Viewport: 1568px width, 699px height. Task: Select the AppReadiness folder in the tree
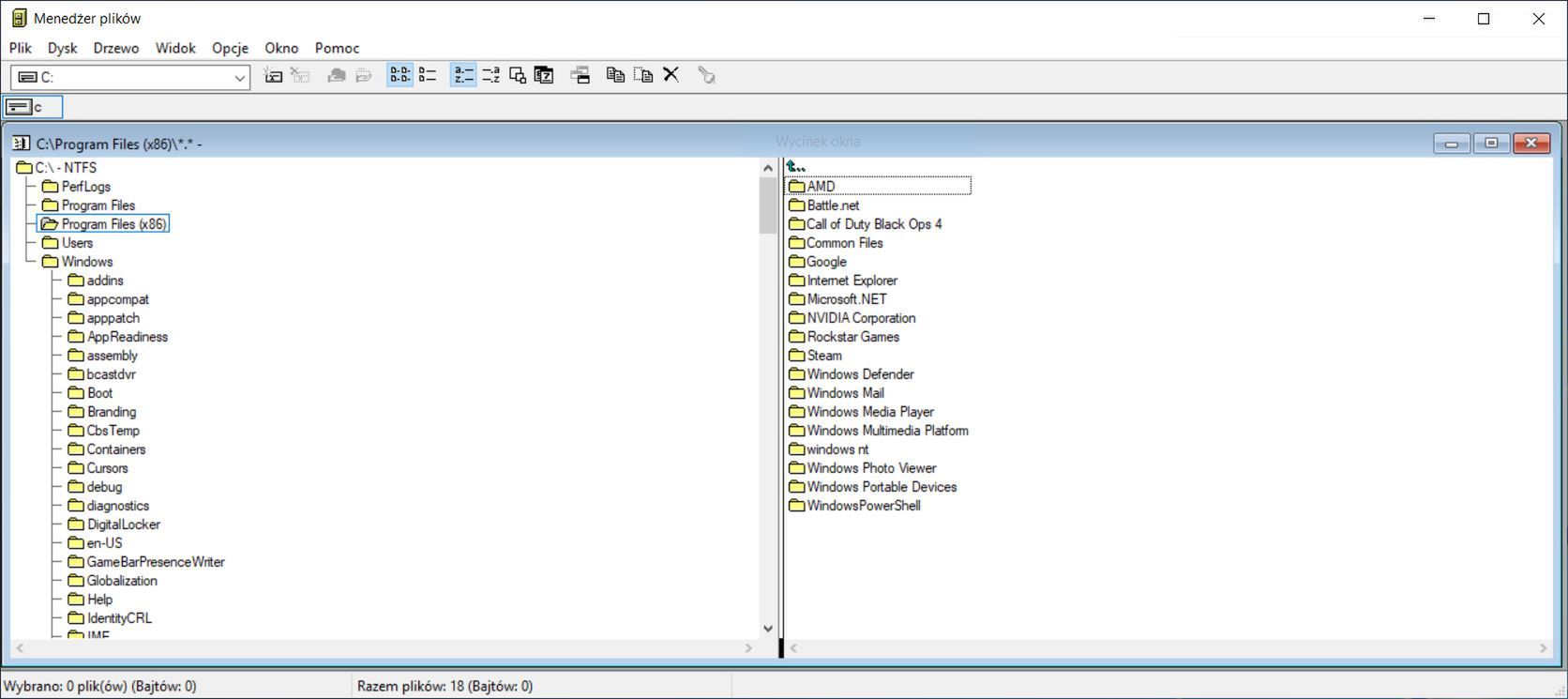point(117,337)
